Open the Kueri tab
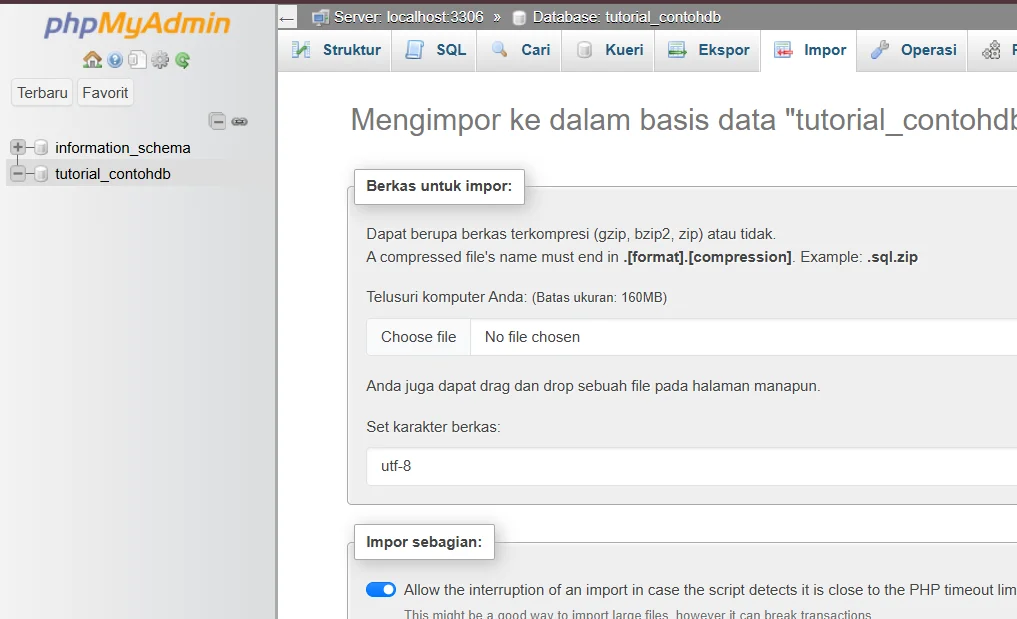 click(x=608, y=50)
